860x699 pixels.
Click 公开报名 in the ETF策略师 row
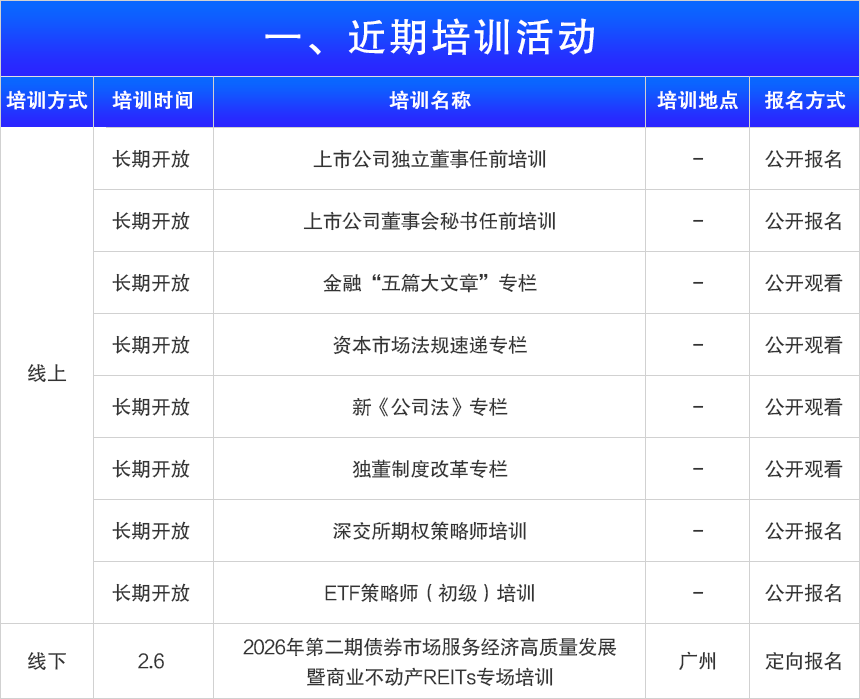[804, 593]
